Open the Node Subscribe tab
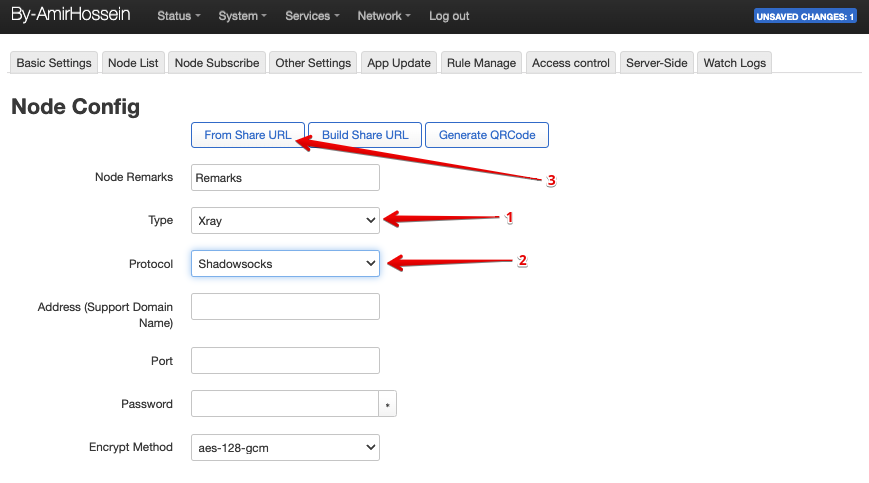 point(217,62)
